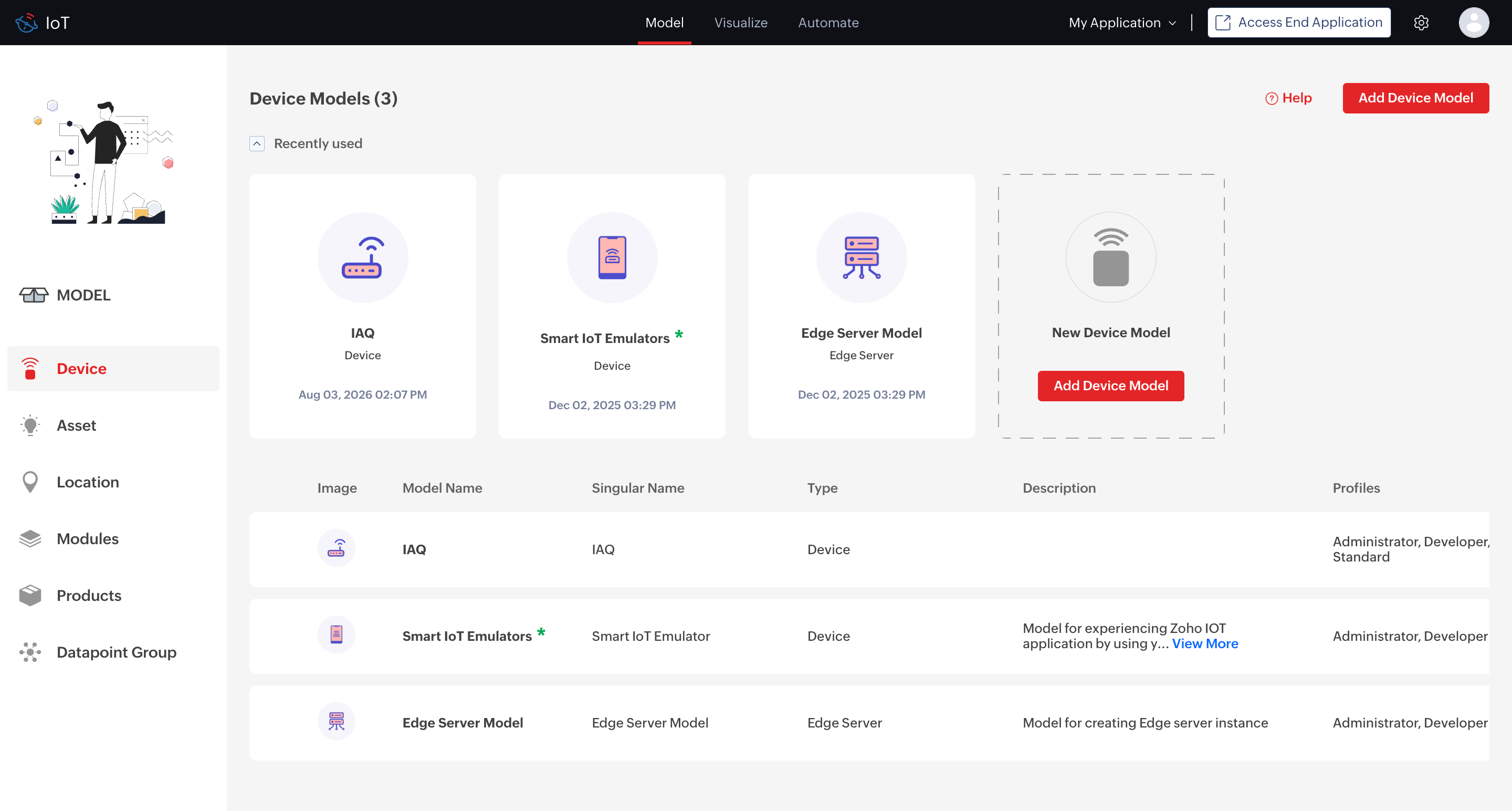Click the Datapoint Group icon
The height and width of the screenshot is (811, 1512).
[30, 652]
